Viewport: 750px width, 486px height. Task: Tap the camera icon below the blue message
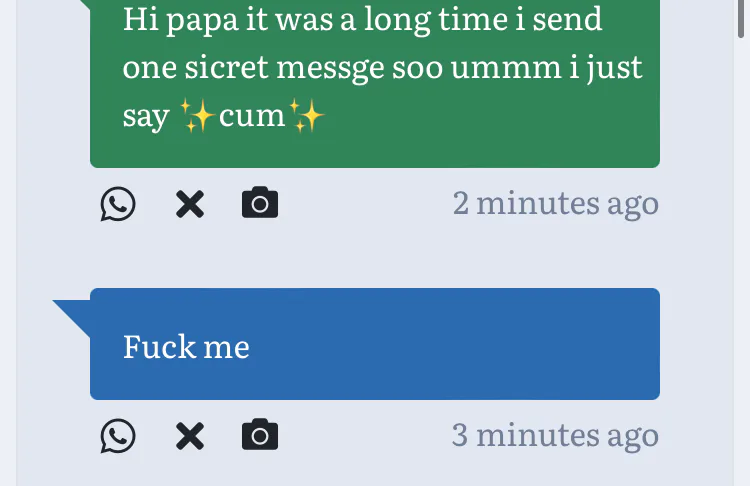pos(260,435)
